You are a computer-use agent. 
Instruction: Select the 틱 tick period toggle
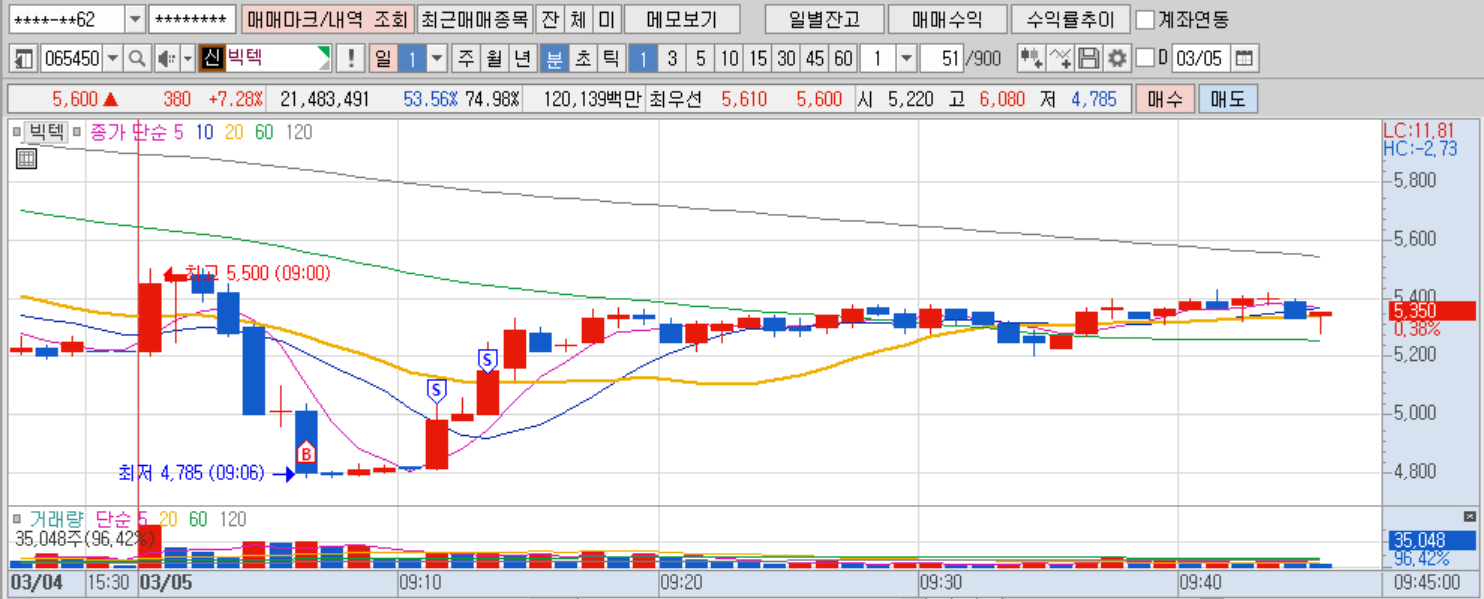(611, 59)
